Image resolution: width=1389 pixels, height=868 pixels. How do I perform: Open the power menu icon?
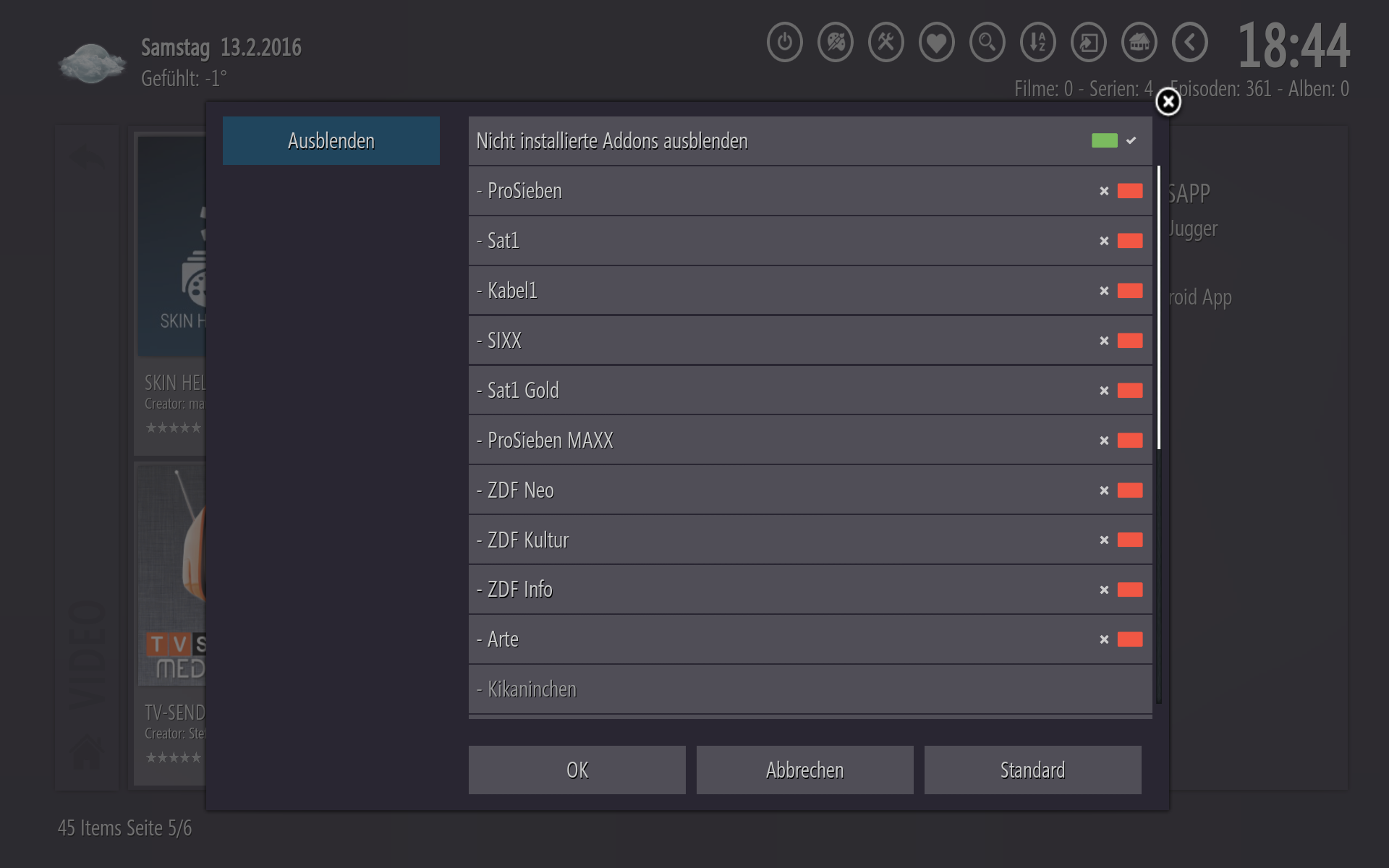784,43
